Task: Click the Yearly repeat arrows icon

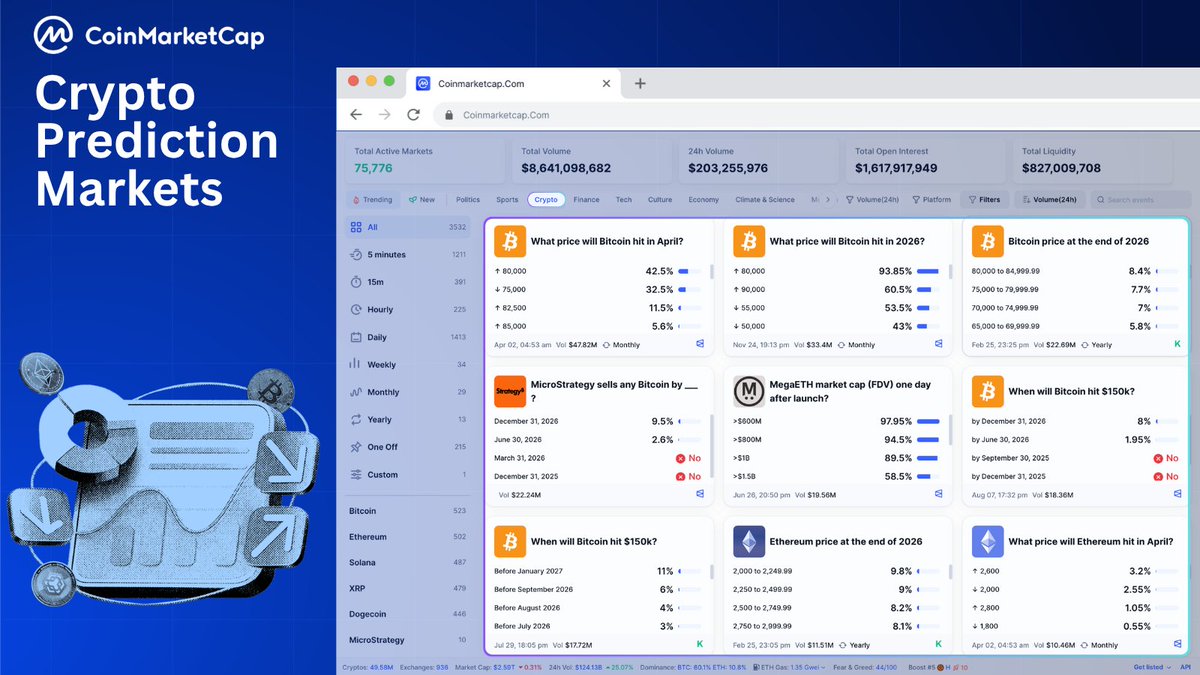Action: click(356, 420)
